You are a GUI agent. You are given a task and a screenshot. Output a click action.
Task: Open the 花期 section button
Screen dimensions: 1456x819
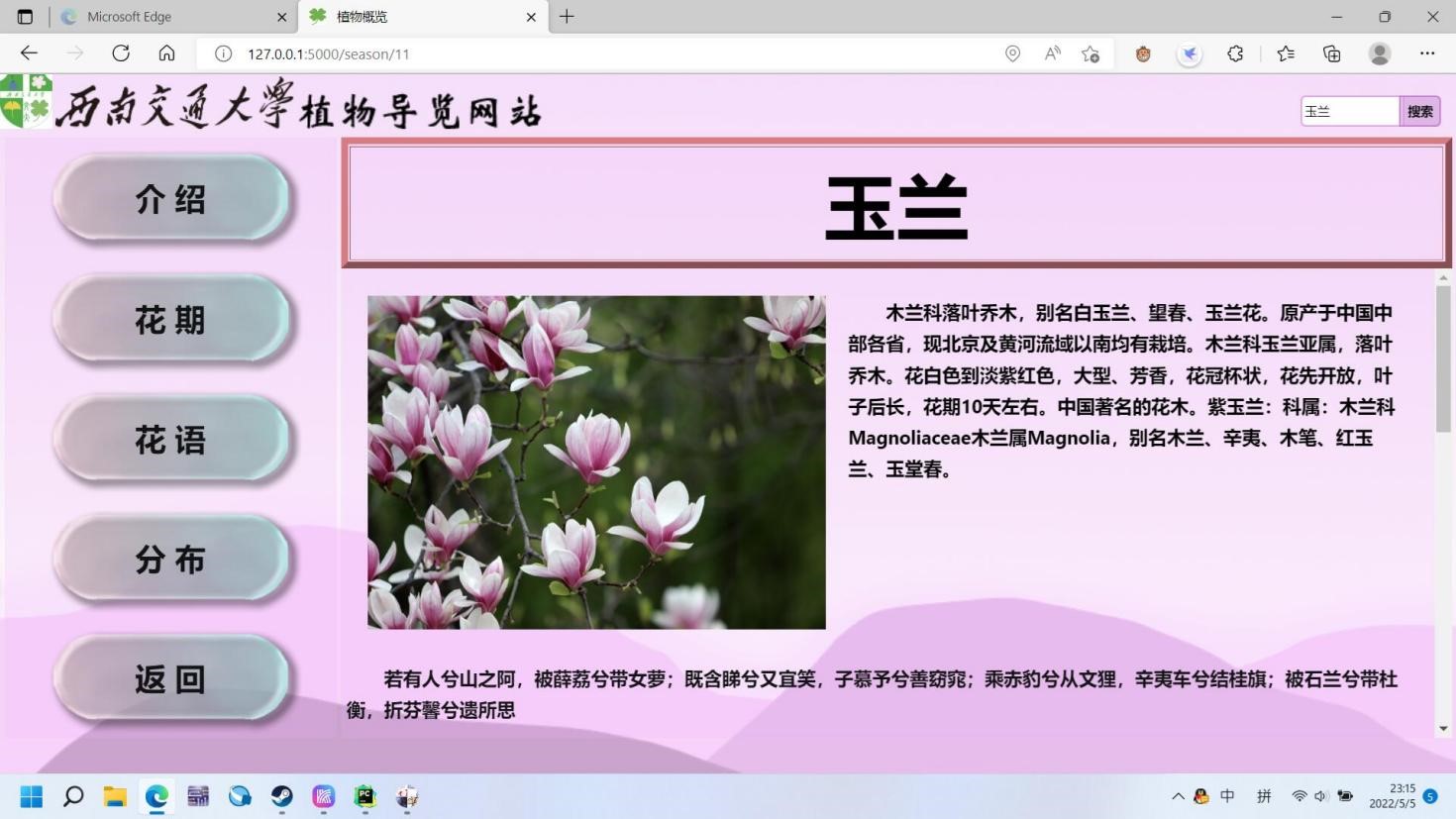coord(171,319)
